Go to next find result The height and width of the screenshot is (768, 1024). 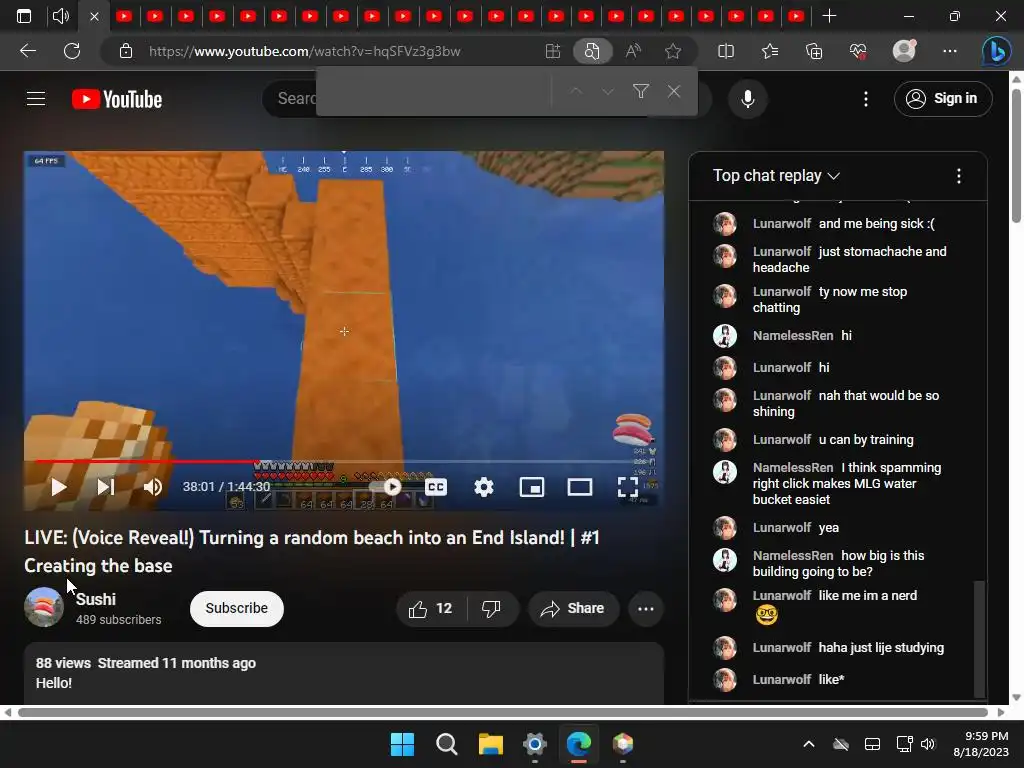[x=607, y=91]
